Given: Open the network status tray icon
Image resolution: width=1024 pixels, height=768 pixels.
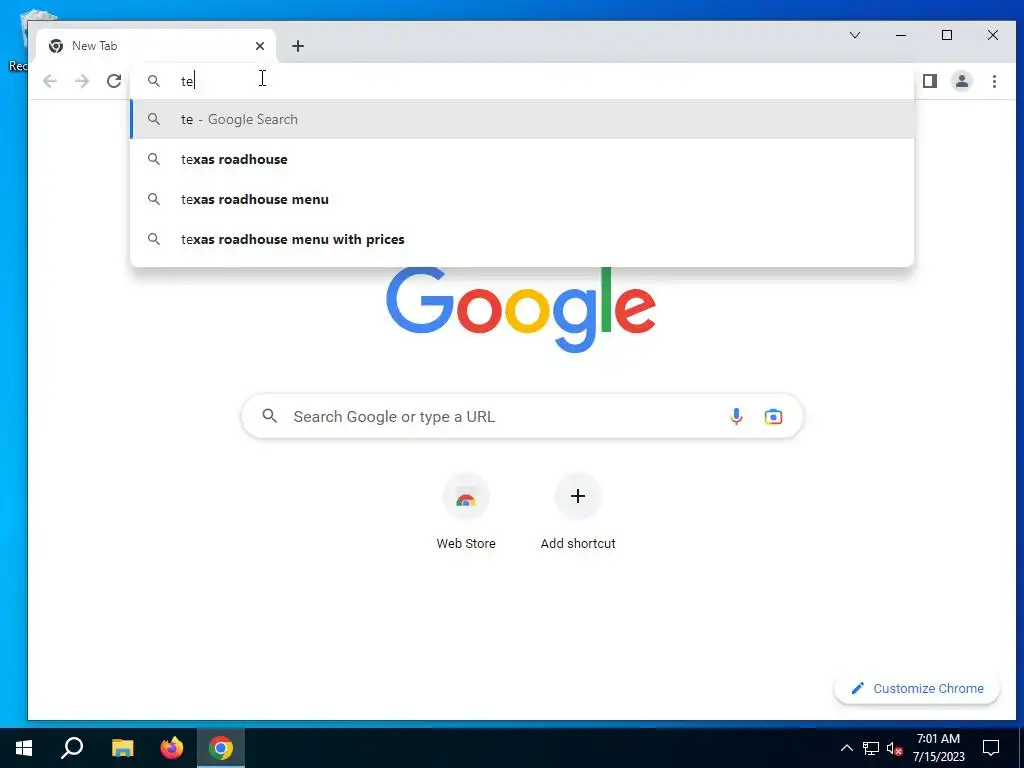Looking at the screenshot, I should tap(871, 748).
